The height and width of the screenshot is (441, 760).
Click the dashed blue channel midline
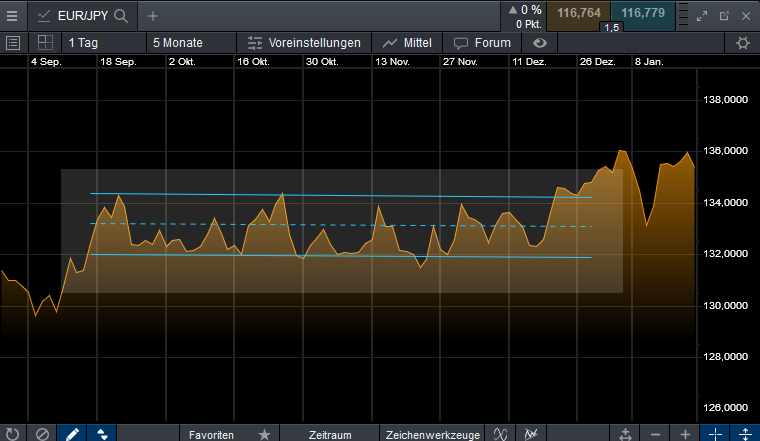[x=400, y=225]
